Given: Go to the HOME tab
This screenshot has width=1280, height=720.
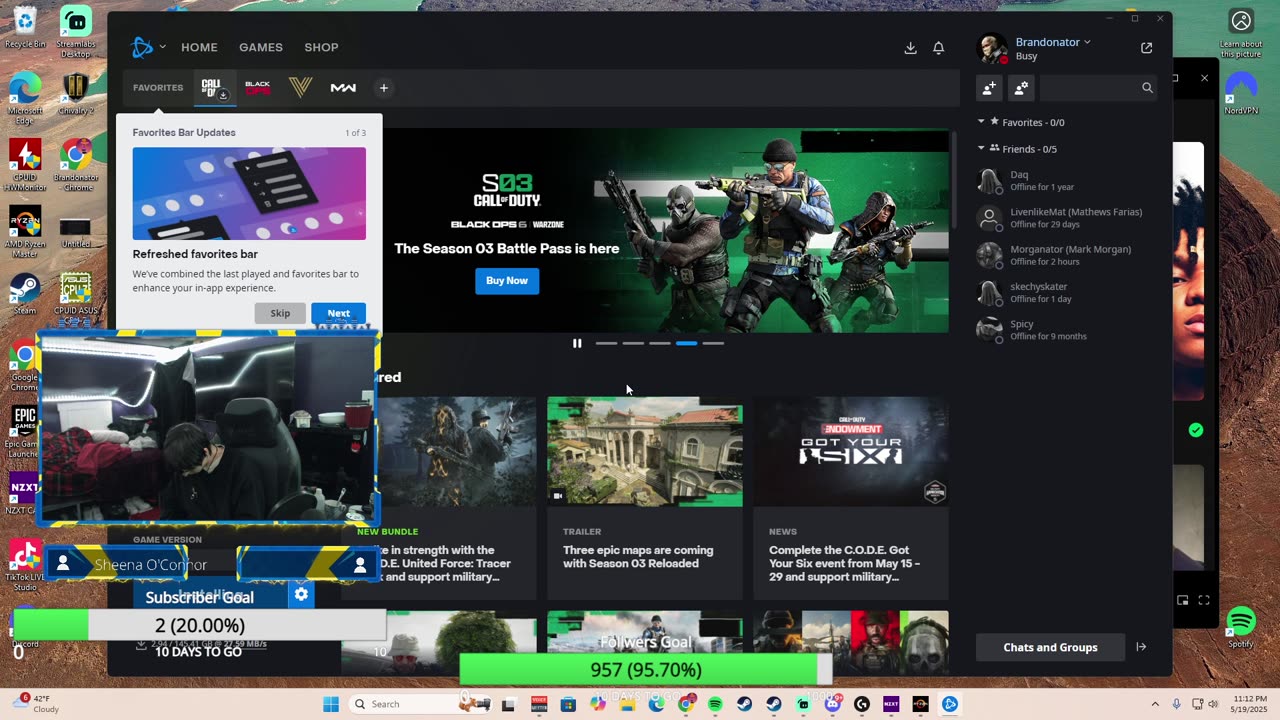Looking at the screenshot, I should click(x=199, y=47).
